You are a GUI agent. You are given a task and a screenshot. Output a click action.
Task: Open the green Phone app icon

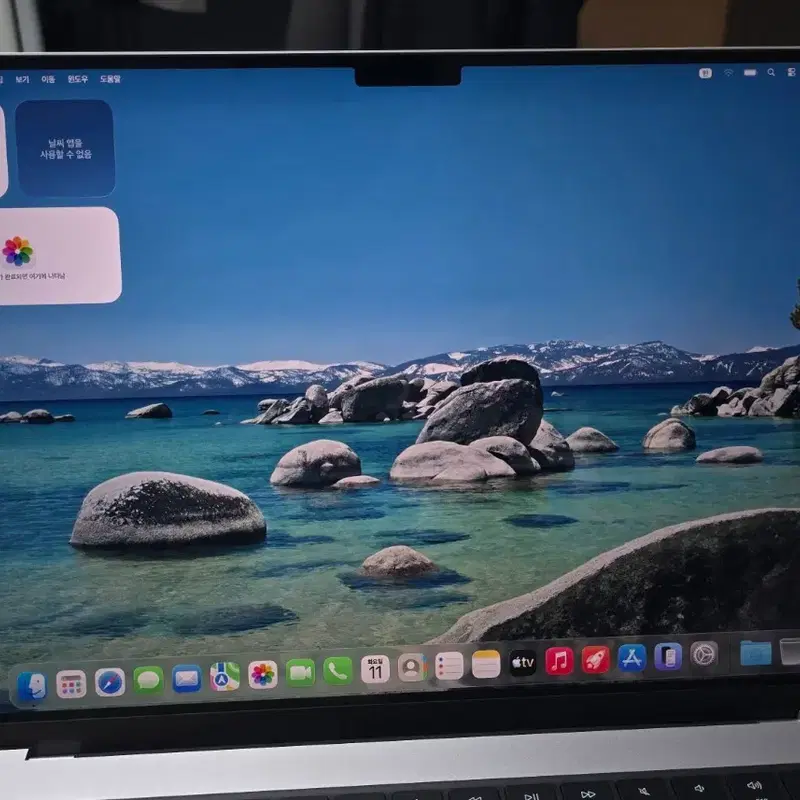[x=338, y=670]
